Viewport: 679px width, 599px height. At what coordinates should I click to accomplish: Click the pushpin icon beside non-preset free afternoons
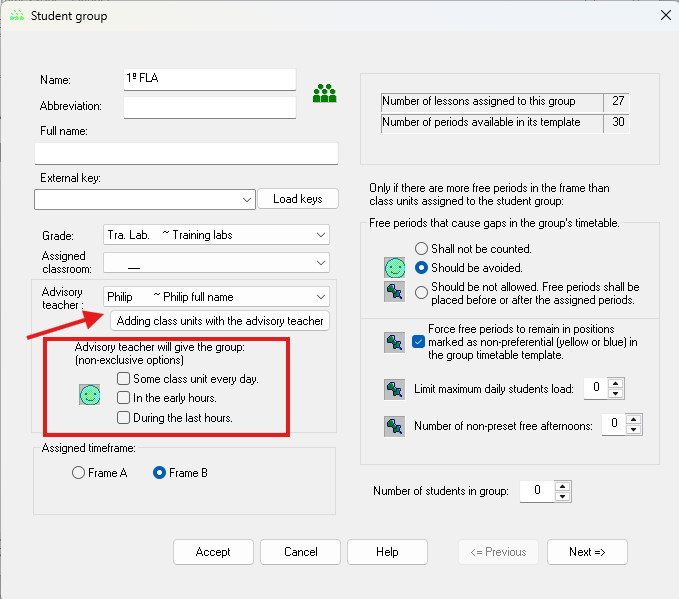coord(394,426)
